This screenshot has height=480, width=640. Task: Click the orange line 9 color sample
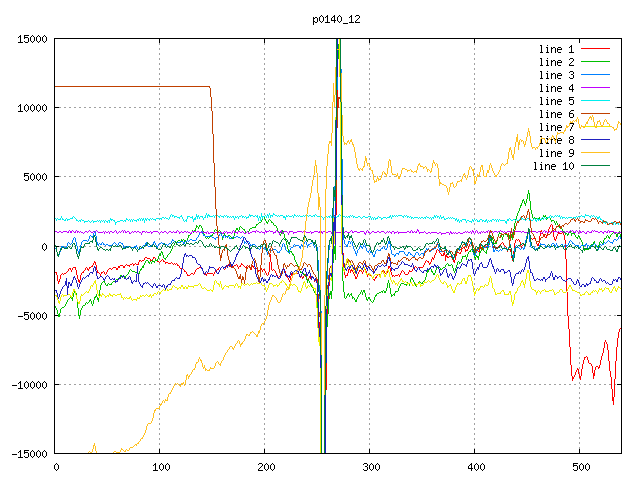(596, 153)
